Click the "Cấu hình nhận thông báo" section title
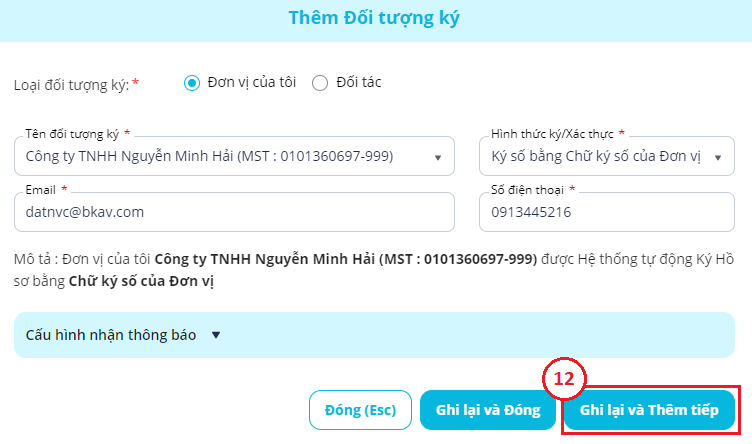 pyautogui.click(x=111, y=335)
